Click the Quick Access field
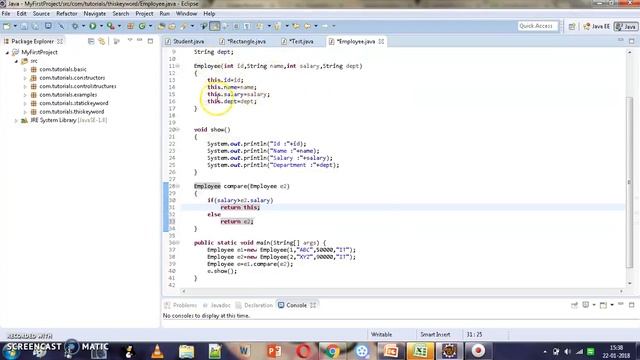Screen dimensions: 640x360 [538, 26]
